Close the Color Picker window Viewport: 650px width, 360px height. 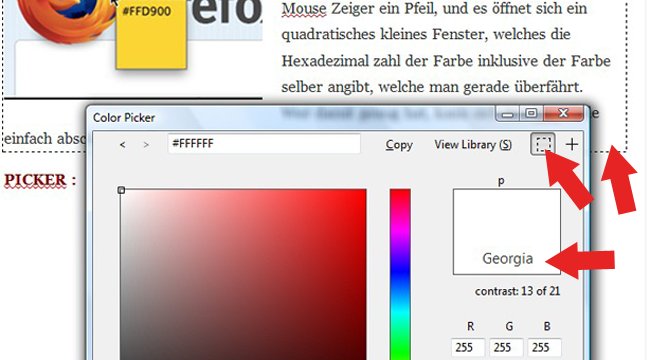[x=563, y=113]
